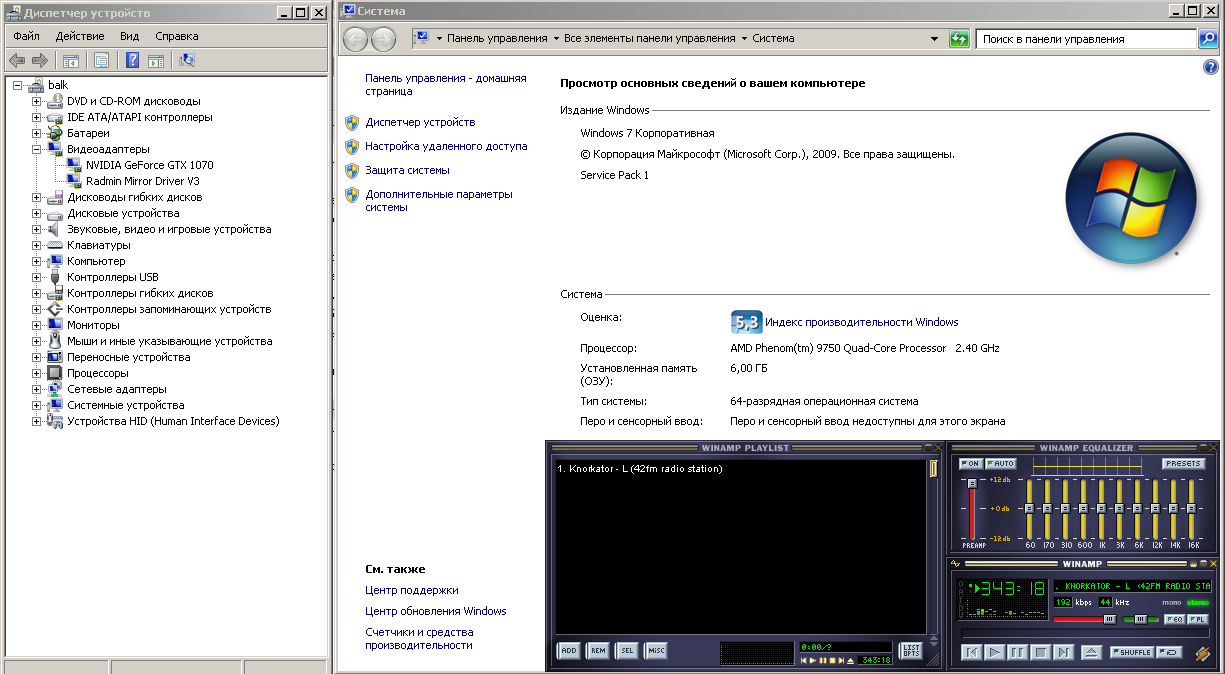1225x674 pixels.
Task: Open Центр обновления Windows link
Action: pyautogui.click(x=436, y=611)
